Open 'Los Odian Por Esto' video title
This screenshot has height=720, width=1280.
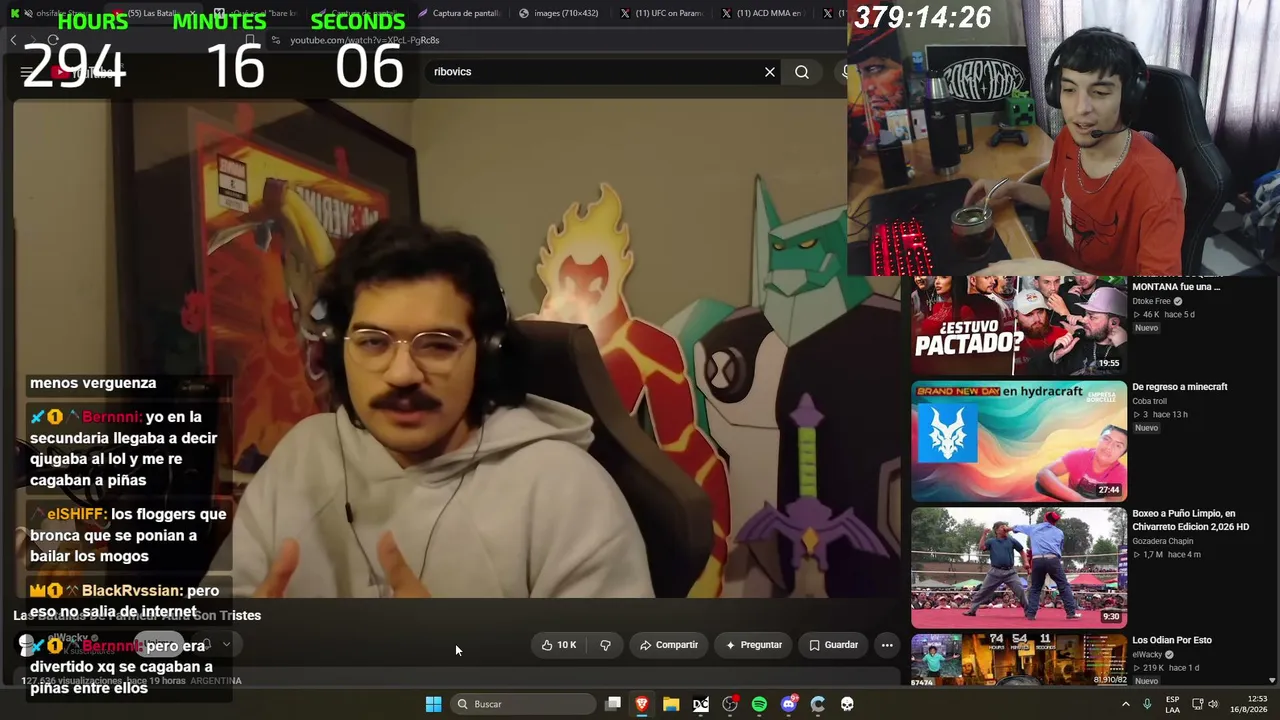coord(1172,640)
